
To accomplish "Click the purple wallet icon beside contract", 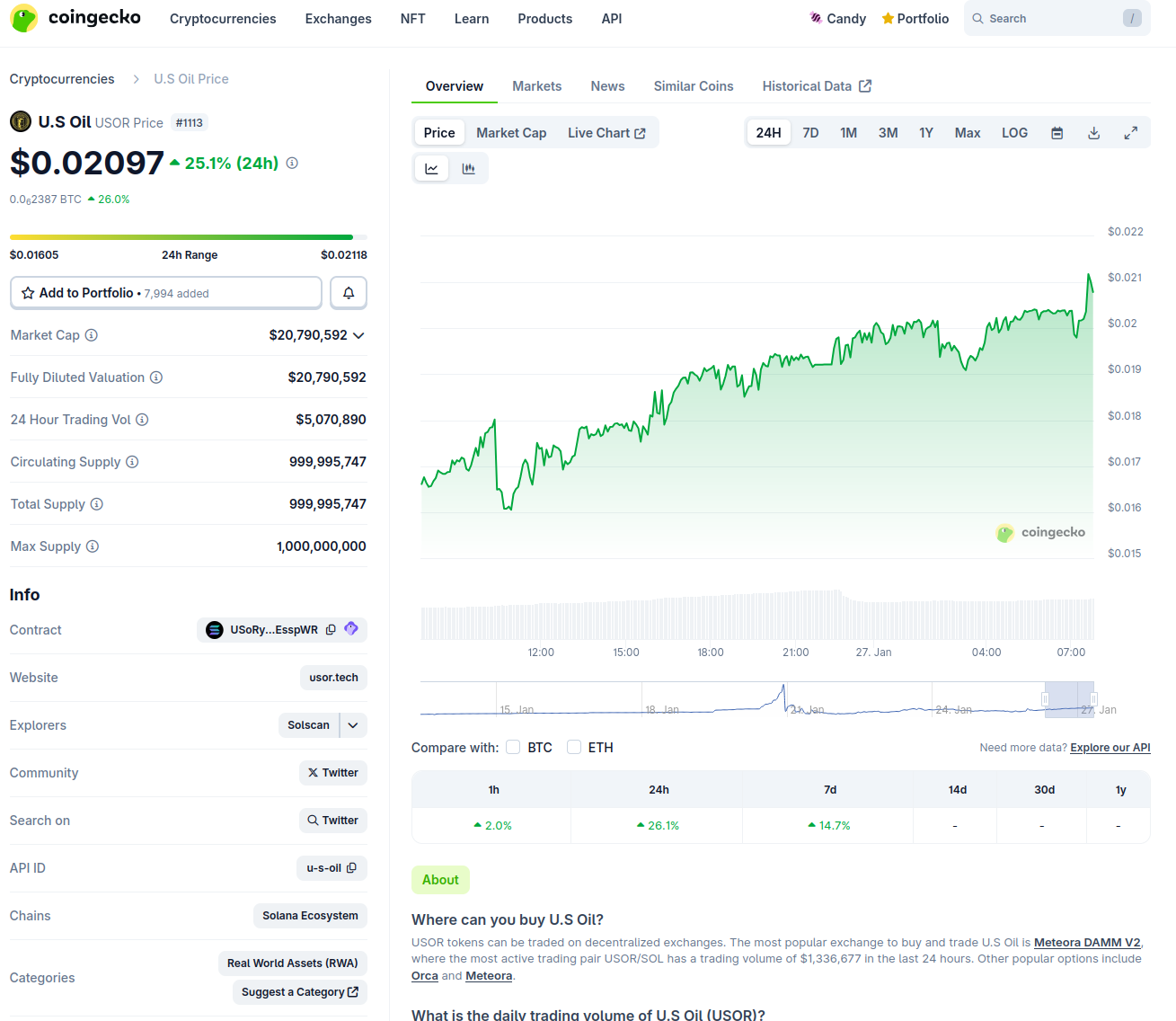I will click(x=351, y=629).
